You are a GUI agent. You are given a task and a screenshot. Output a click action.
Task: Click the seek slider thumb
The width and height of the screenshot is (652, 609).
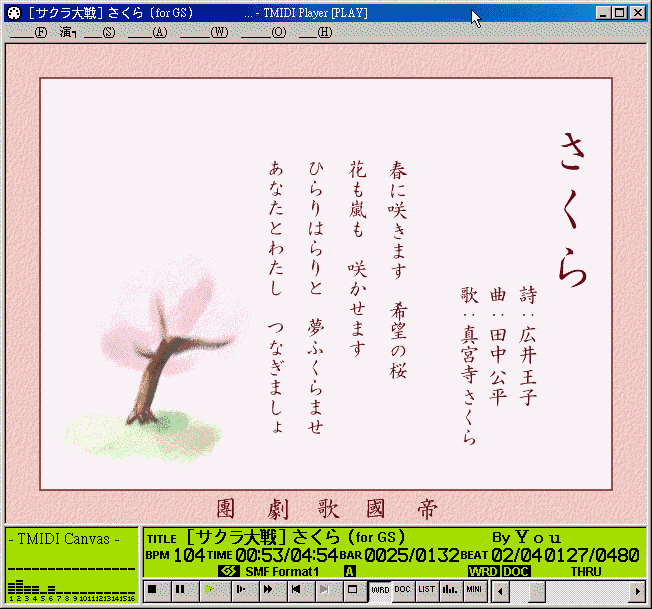tap(537, 591)
